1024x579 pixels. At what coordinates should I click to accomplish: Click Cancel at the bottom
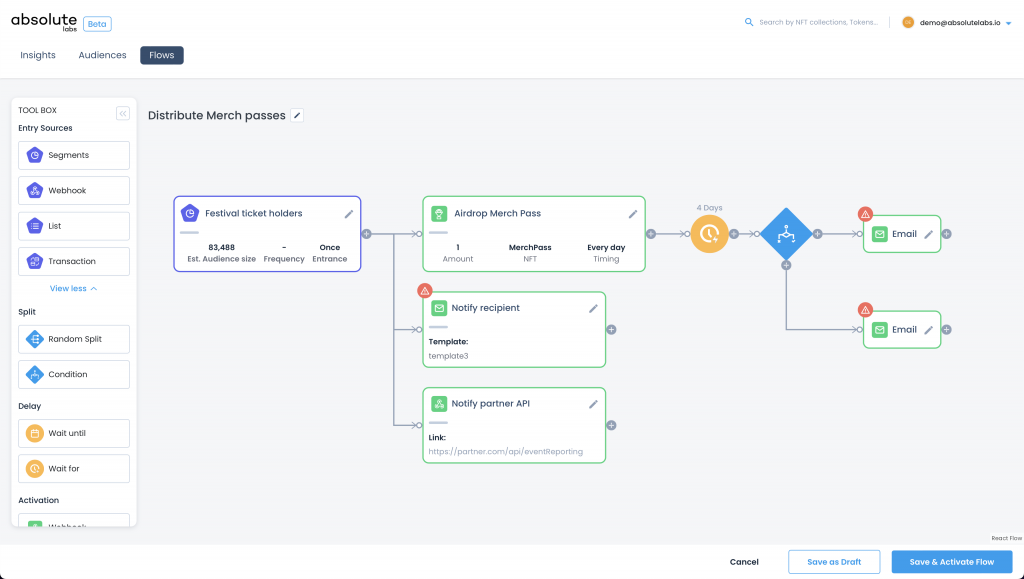pyautogui.click(x=744, y=562)
